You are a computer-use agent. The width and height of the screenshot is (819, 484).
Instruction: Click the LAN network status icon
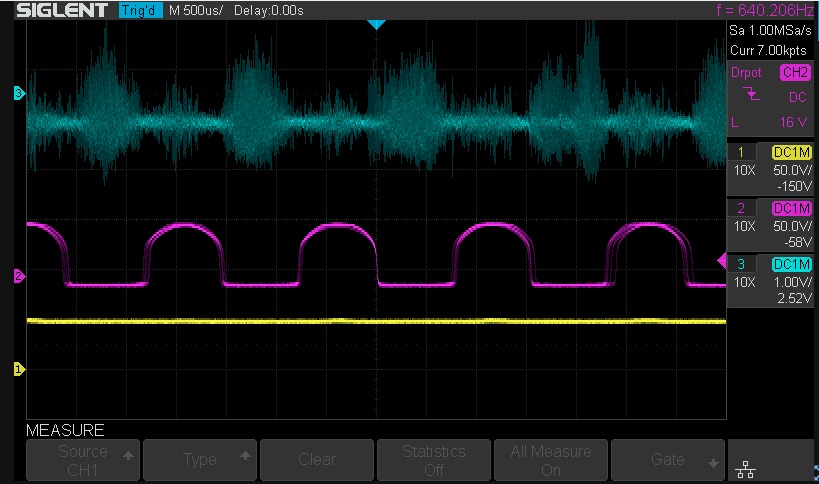tap(744, 464)
